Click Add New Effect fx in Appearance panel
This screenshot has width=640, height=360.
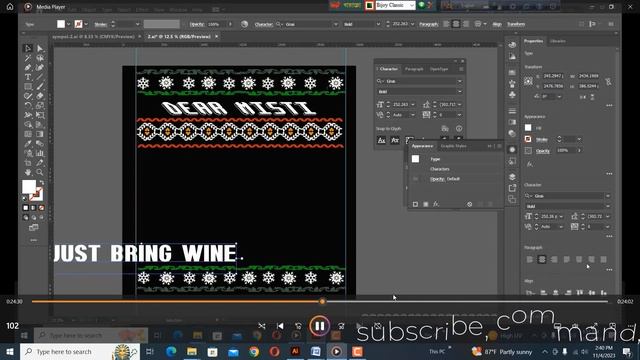coord(436,204)
